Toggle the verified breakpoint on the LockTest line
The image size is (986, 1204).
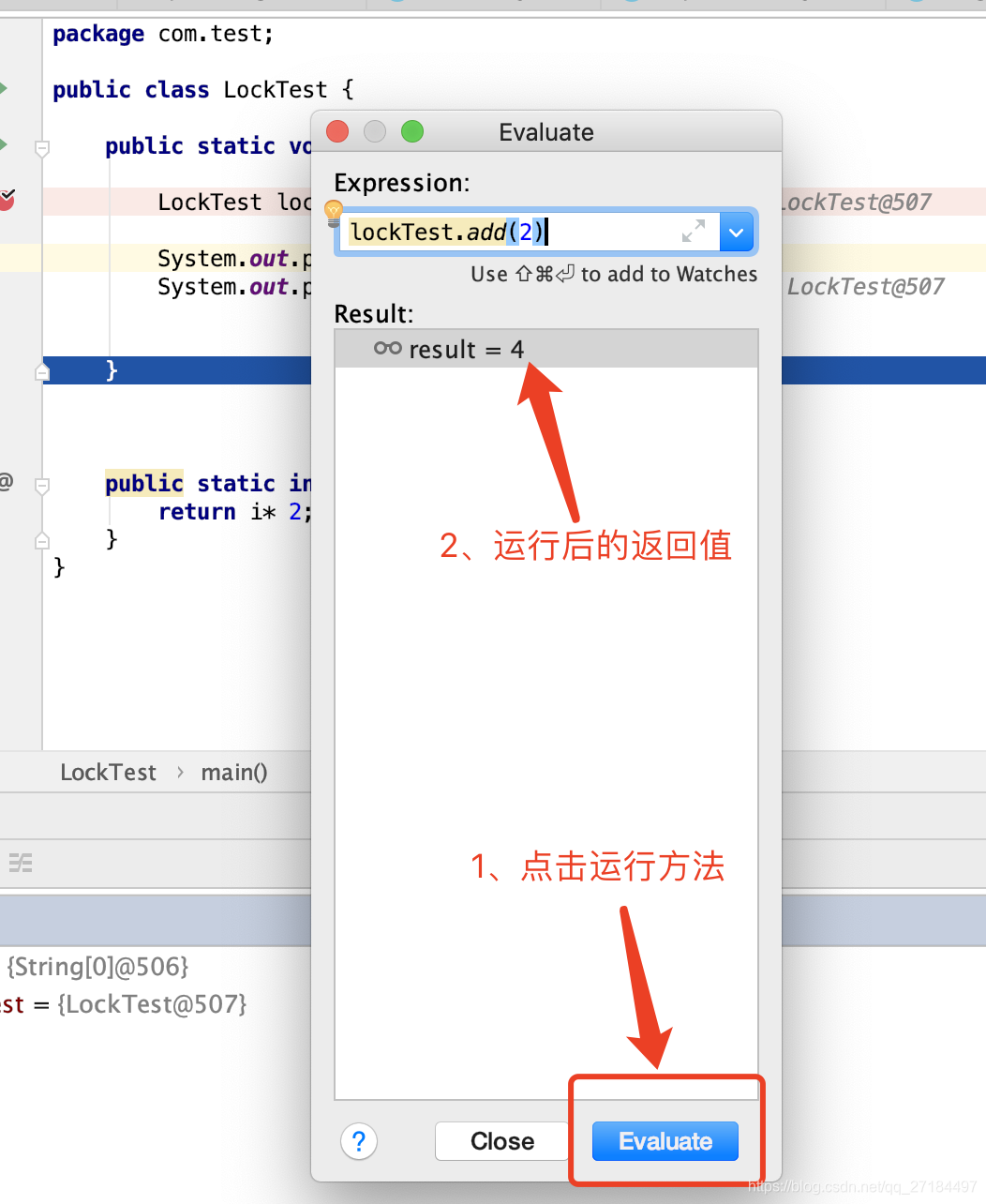pyautogui.click(x=7, y=200)
